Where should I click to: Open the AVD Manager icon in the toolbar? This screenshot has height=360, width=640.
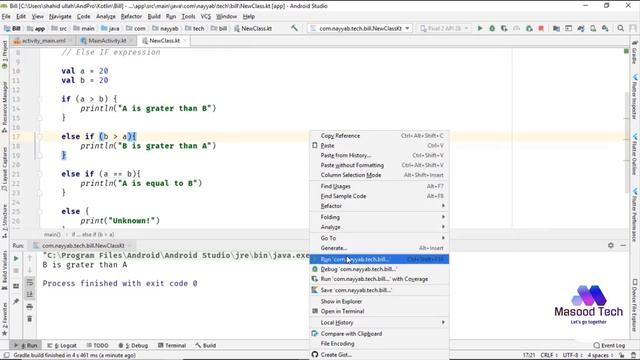pyautogui.click(x=593, y=28)
